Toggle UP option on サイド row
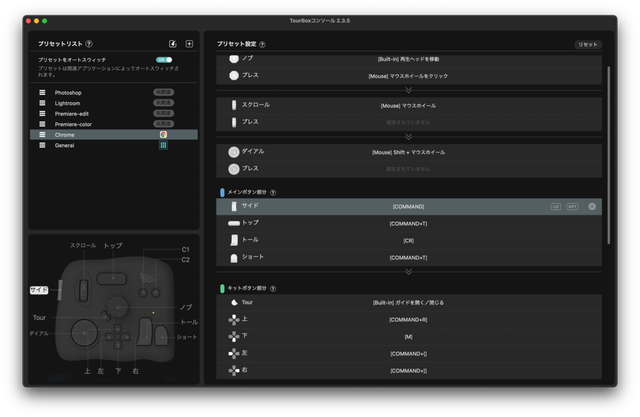The height and width of the screenshot is (417, 640). coord(556,207)
